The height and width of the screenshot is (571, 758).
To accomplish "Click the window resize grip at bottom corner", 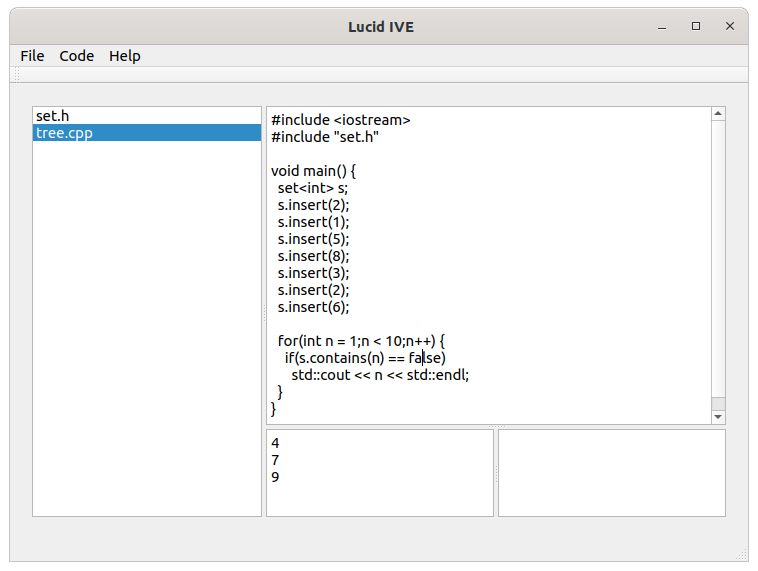I will point(742,555).
